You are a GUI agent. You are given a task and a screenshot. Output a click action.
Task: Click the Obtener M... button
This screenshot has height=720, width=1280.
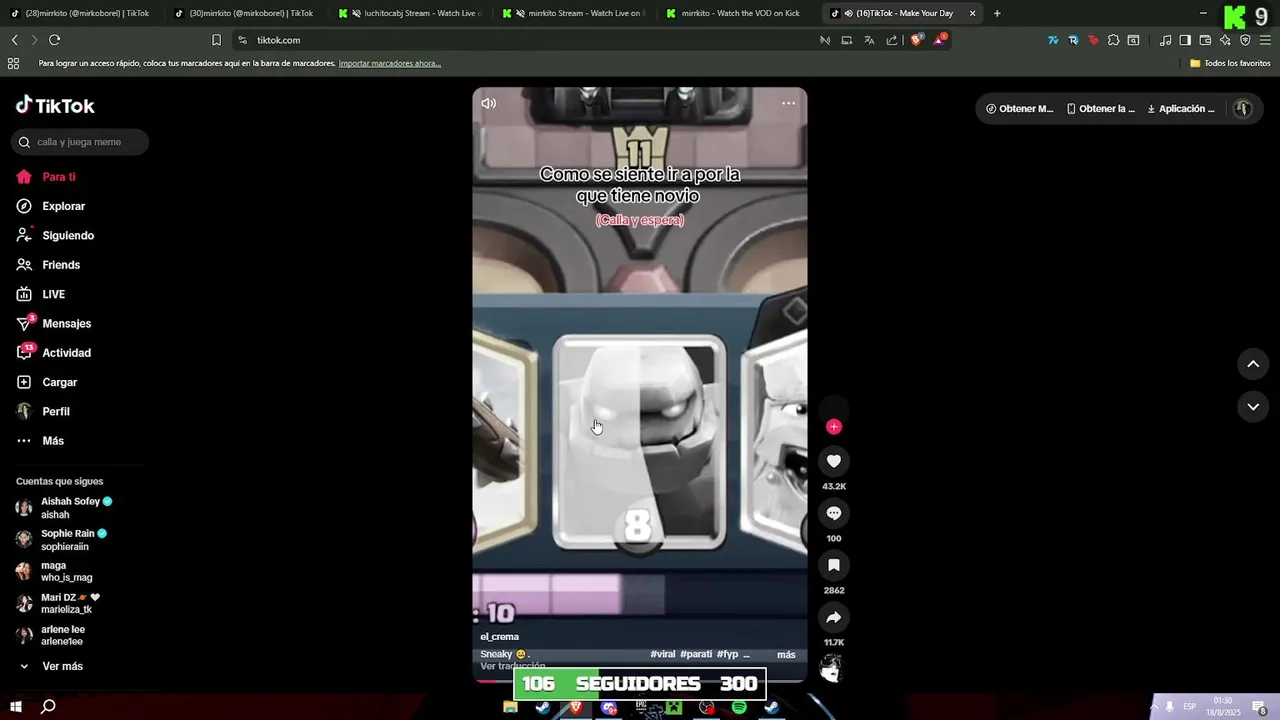1020,109
